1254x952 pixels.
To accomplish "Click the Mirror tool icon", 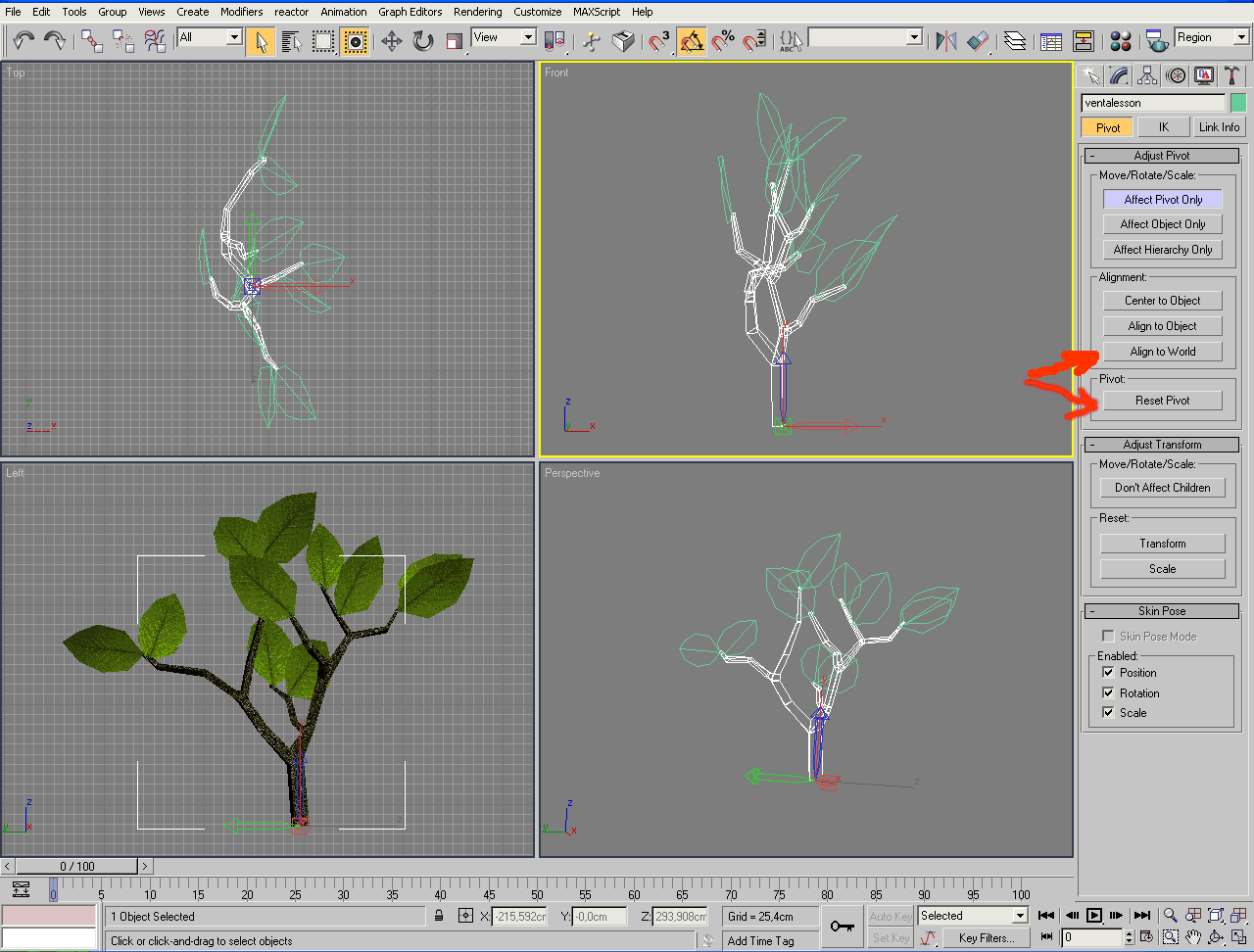I will pos(945,40).
